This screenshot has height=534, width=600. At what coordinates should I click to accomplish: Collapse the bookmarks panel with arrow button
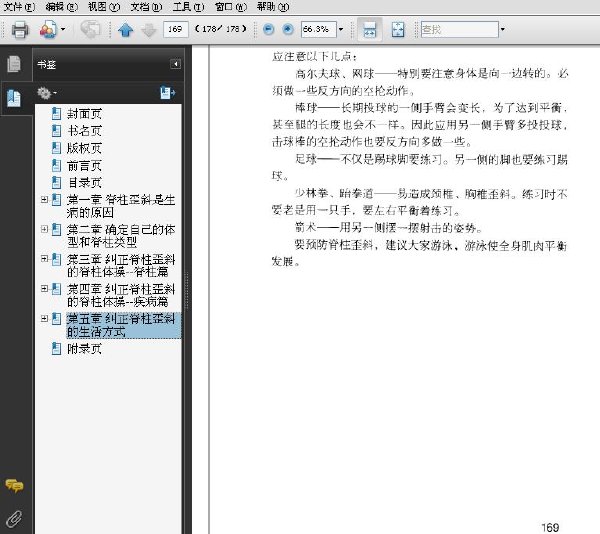click(x=175, y=64)
